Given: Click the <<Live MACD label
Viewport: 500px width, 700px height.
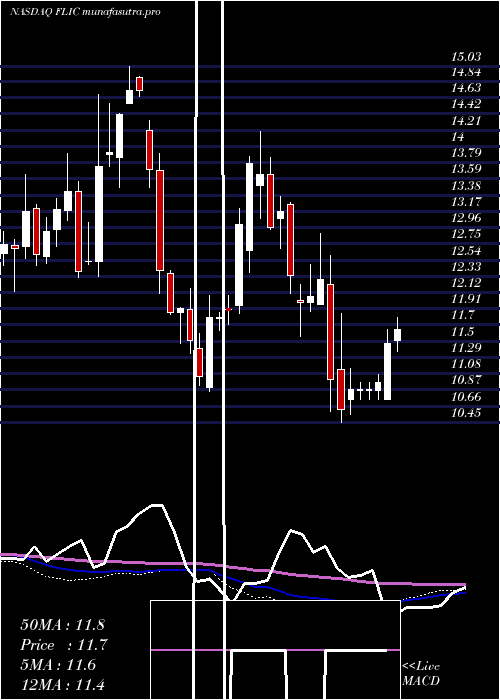Looking at the screenshot, I should click(x=421, y=673).
